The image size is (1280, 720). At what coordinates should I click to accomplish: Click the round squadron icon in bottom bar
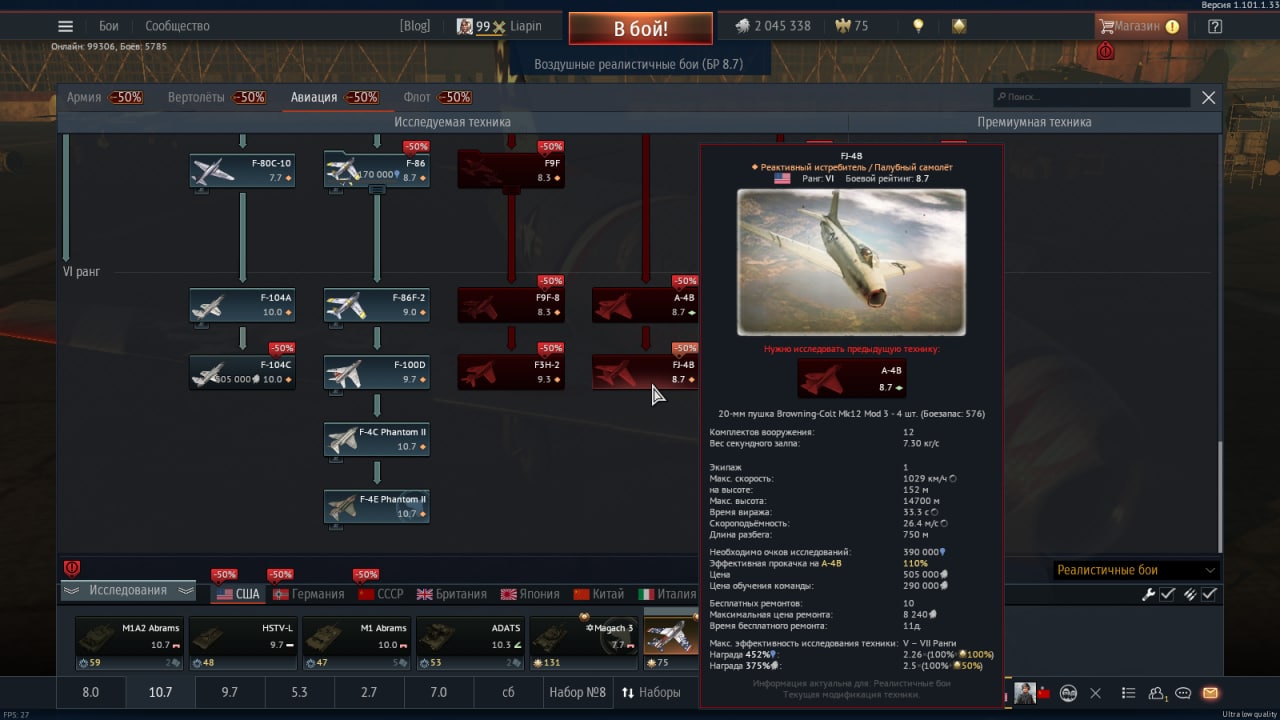1068,693
